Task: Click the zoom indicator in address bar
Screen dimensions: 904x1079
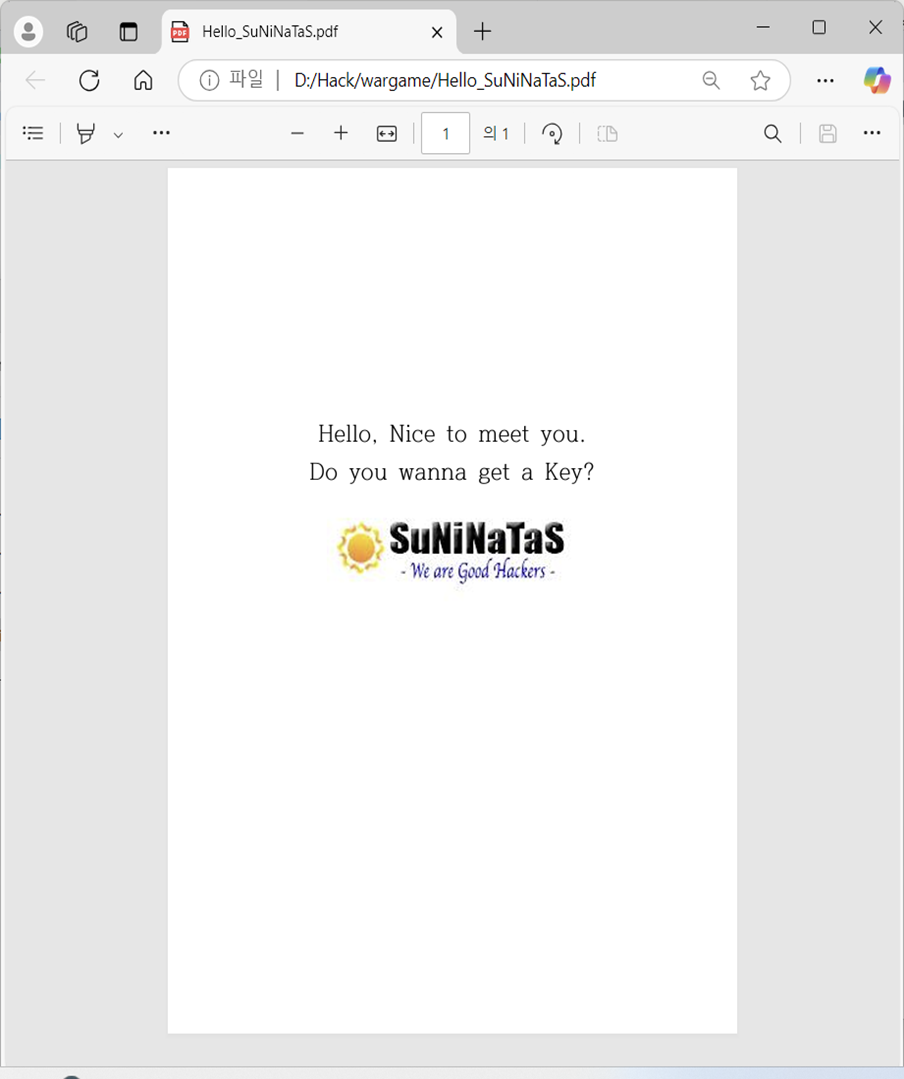Action: pos(711,81)
